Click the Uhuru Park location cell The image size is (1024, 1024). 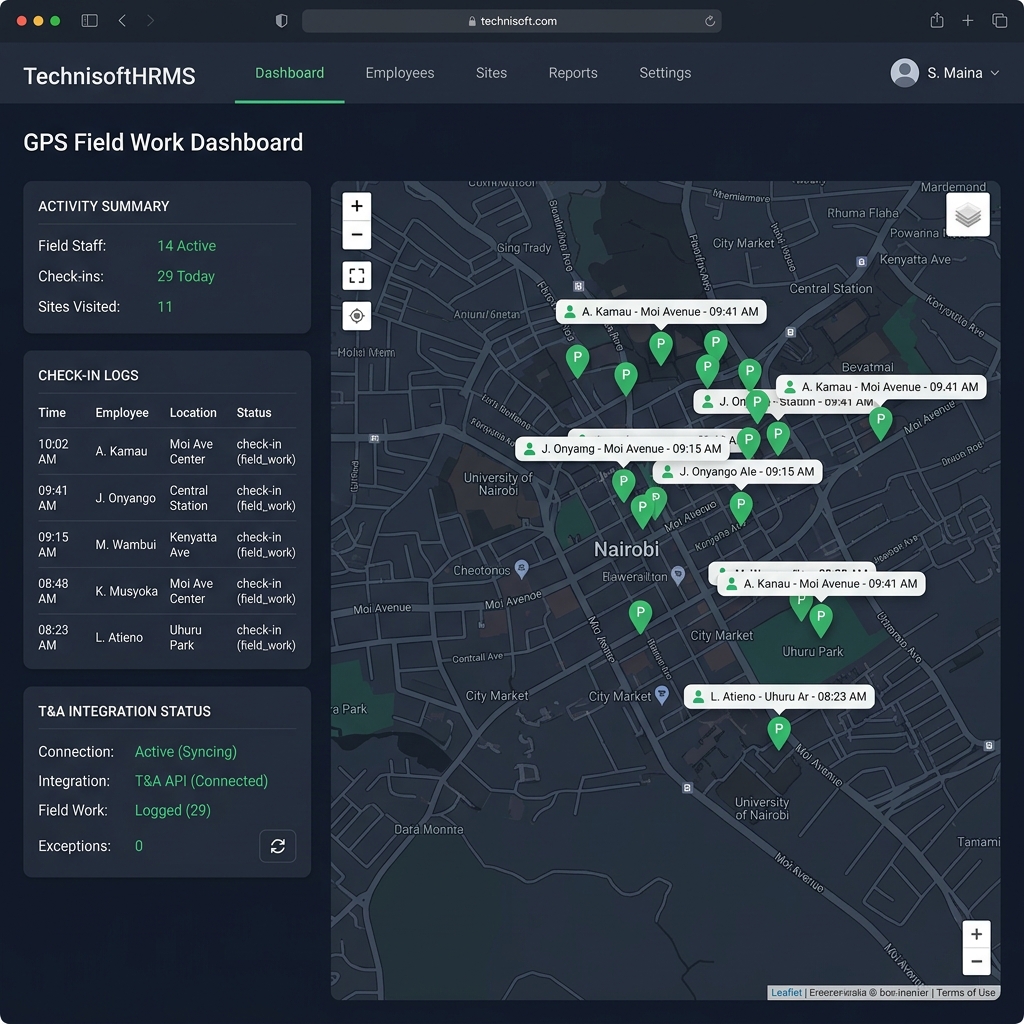[x=185, y=637]
